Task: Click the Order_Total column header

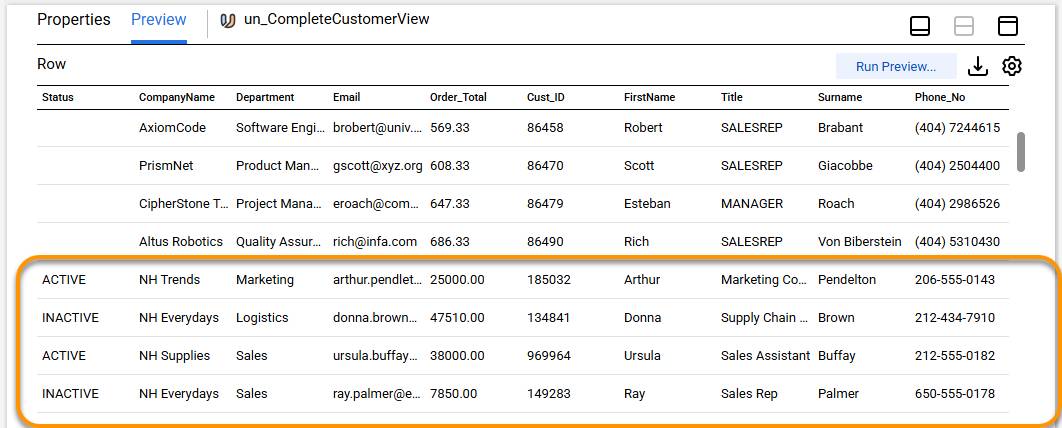Action: click(458, 98)
